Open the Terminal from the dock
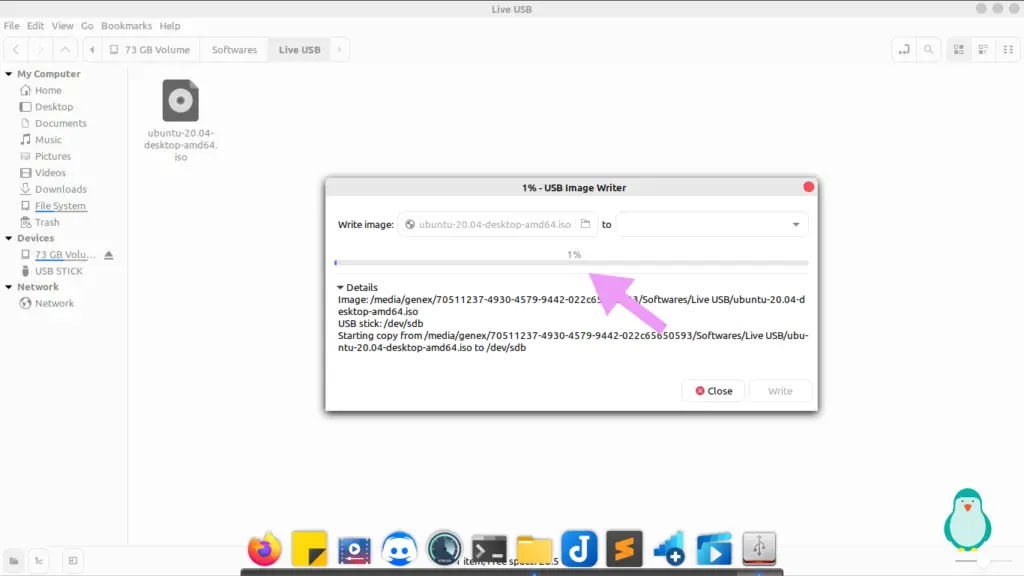The image size is (1024, 576). tap(489, 549)
